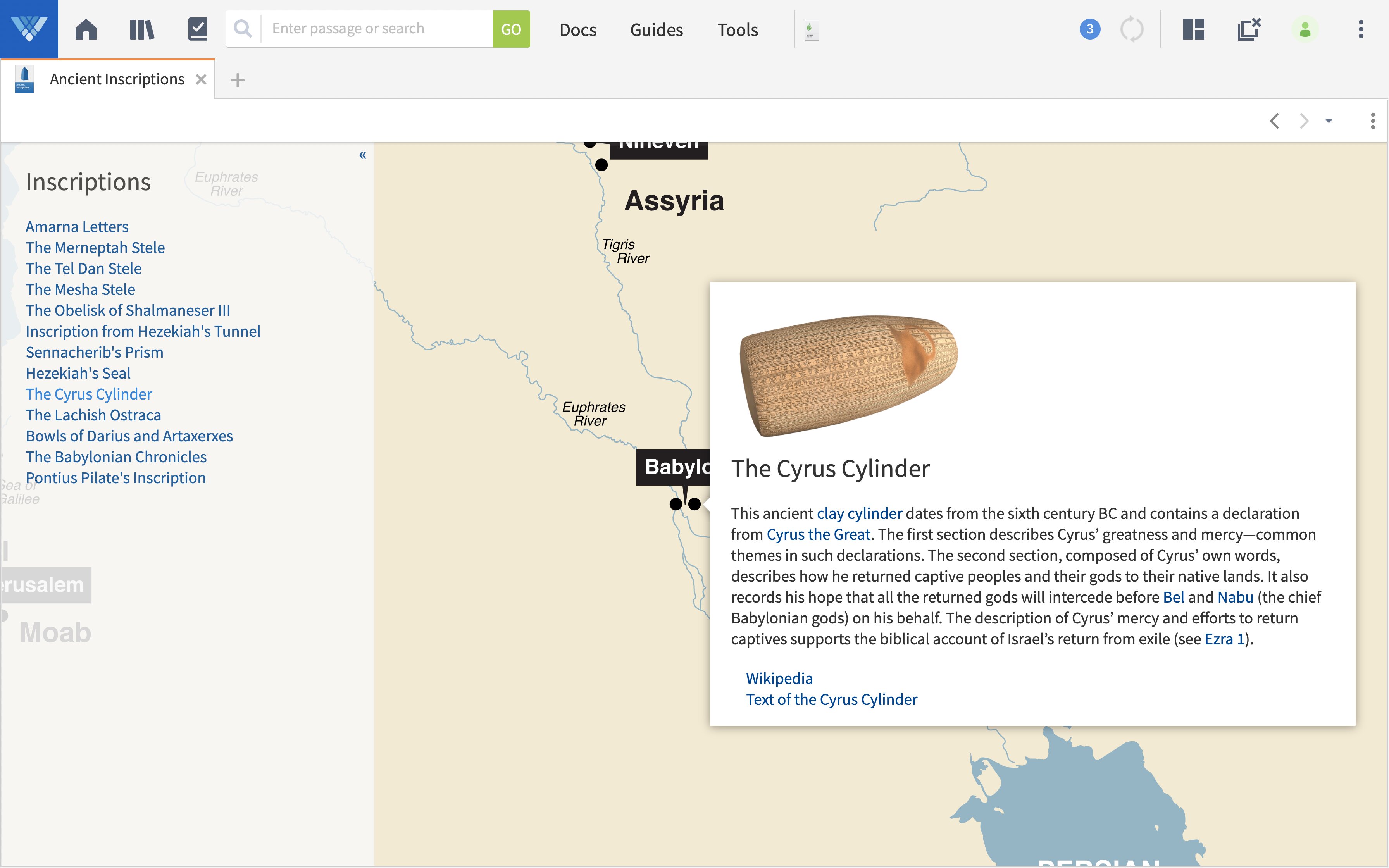Image resolution: width=1389 pixels, height=868 pixels.
Task: Select The Mesha Stele
Action: (80, 289)
